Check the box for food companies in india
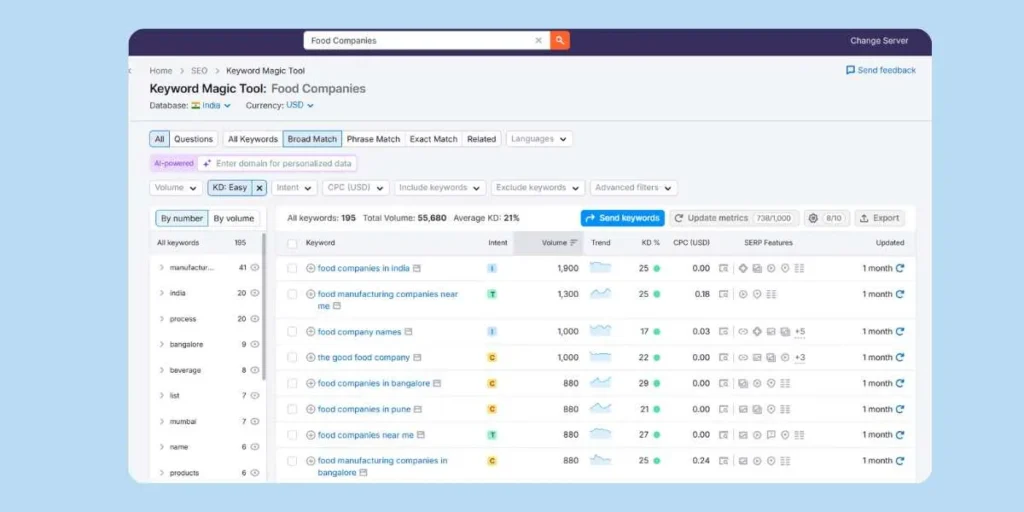The width and height of the screenshot is (1024, 512). tap(292, 268)
